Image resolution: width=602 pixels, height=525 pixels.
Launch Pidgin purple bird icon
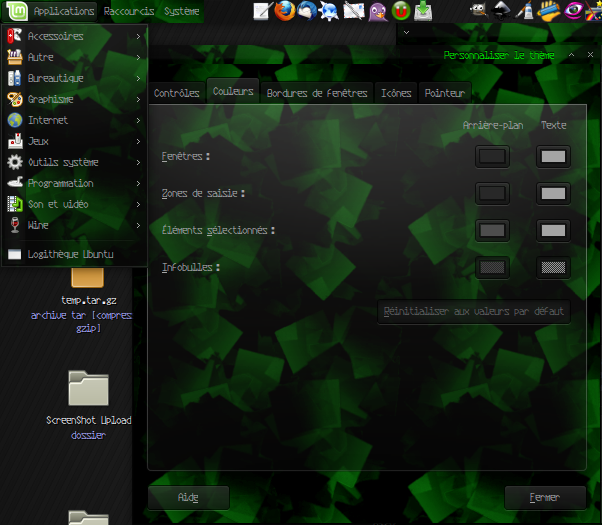coord(378,11)
